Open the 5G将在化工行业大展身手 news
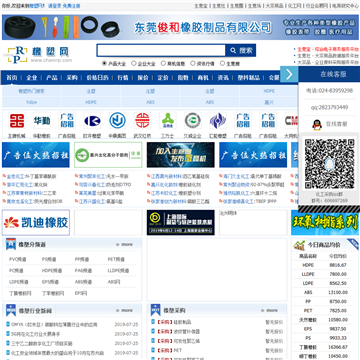Viewport: 360px width, 360px height. coord(36,334)
